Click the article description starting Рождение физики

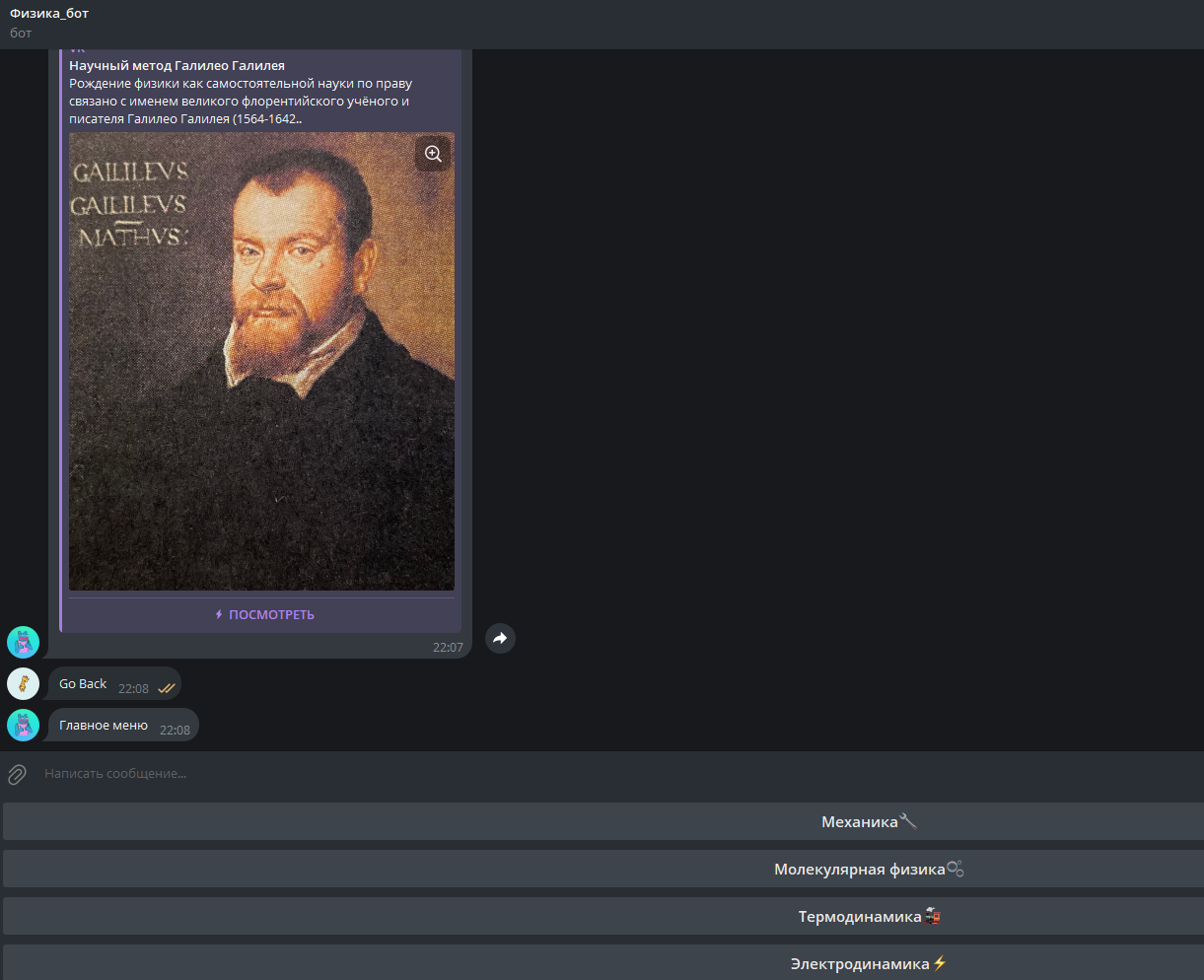click(x=241, y=101)
